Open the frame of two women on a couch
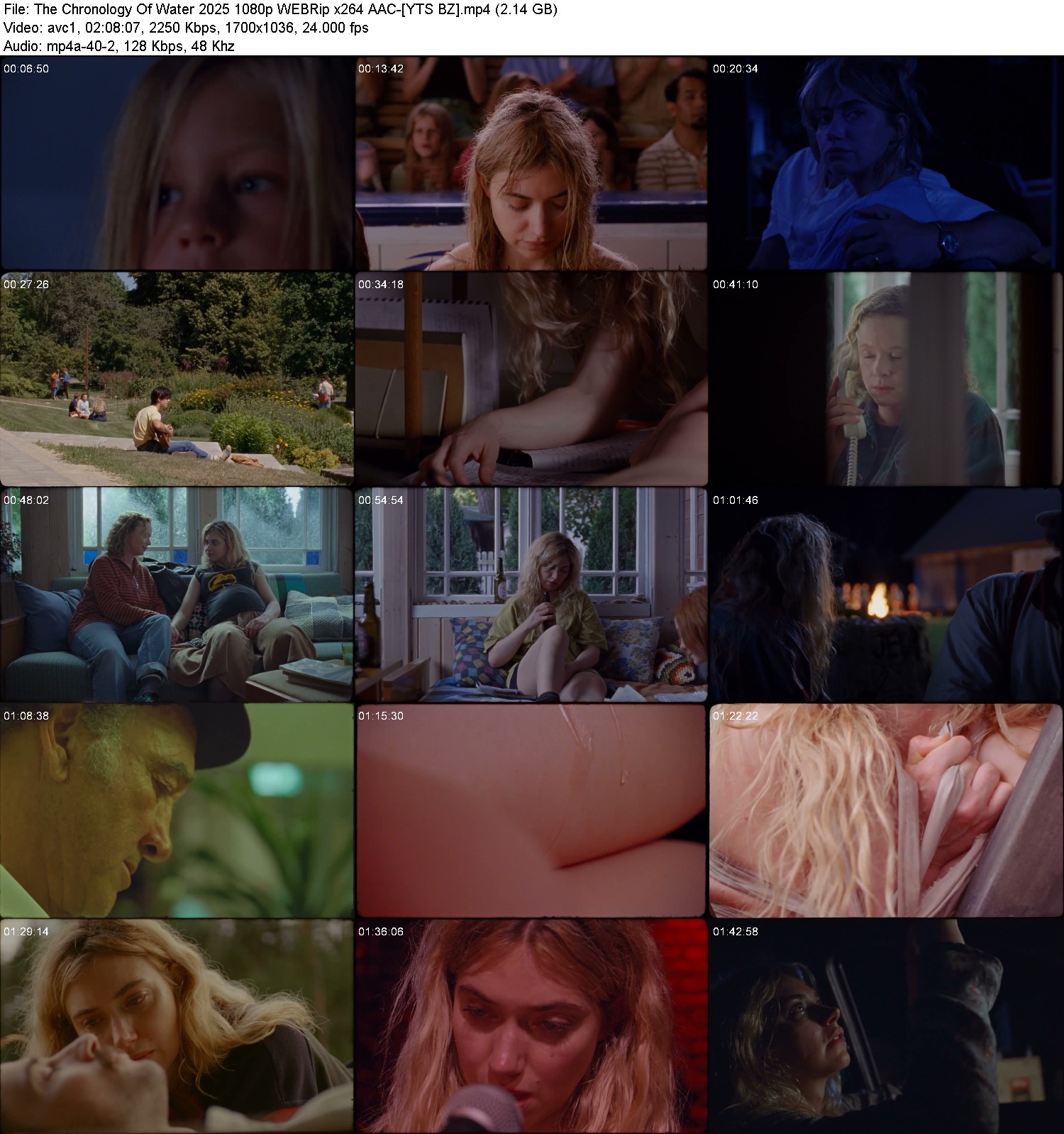 tap(177, 595)
